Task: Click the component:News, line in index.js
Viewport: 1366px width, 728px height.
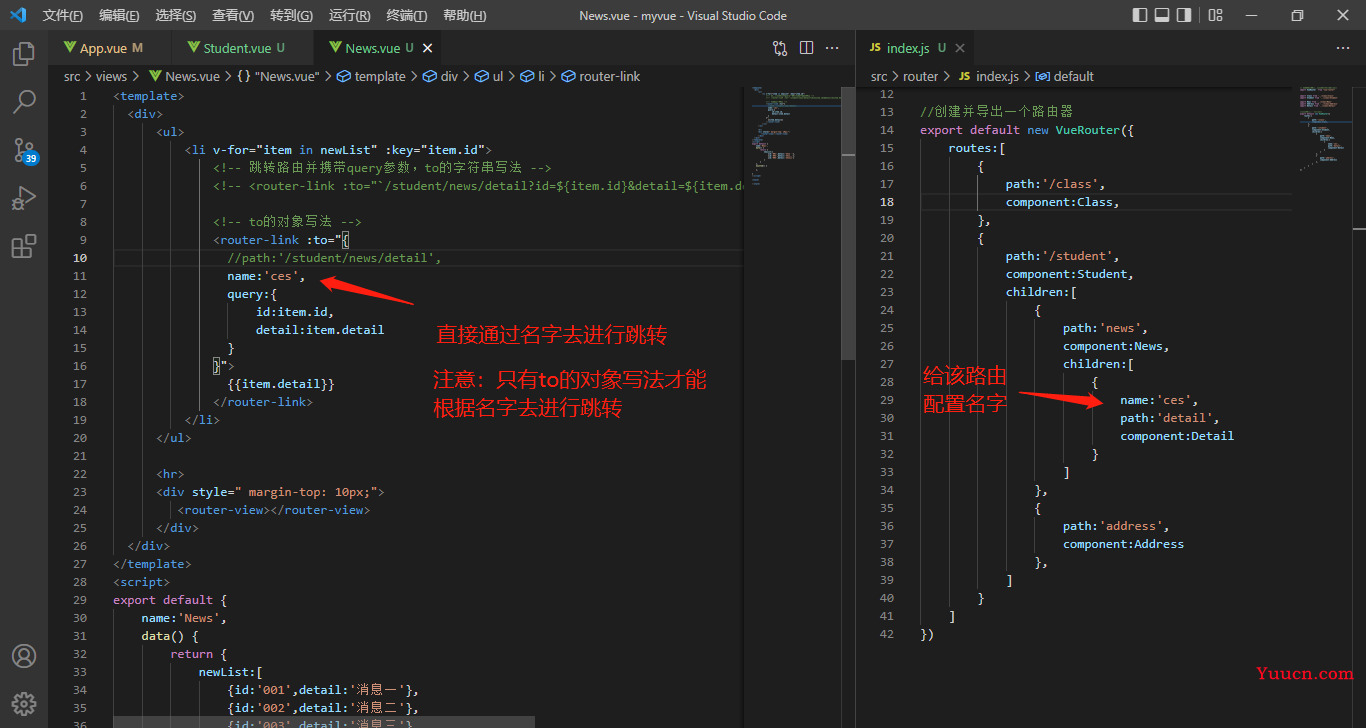Action: (1116, 346)
